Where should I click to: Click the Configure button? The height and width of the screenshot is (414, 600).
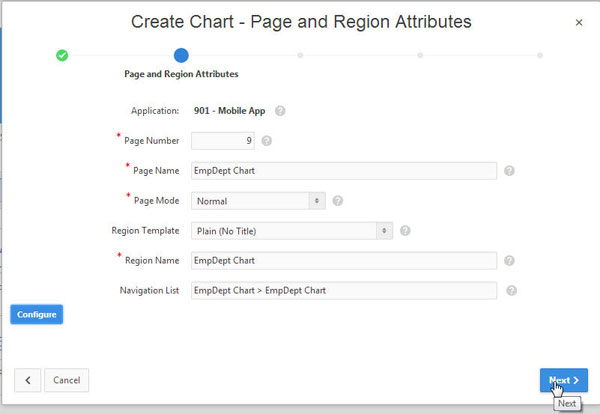[x=36, y=314]
